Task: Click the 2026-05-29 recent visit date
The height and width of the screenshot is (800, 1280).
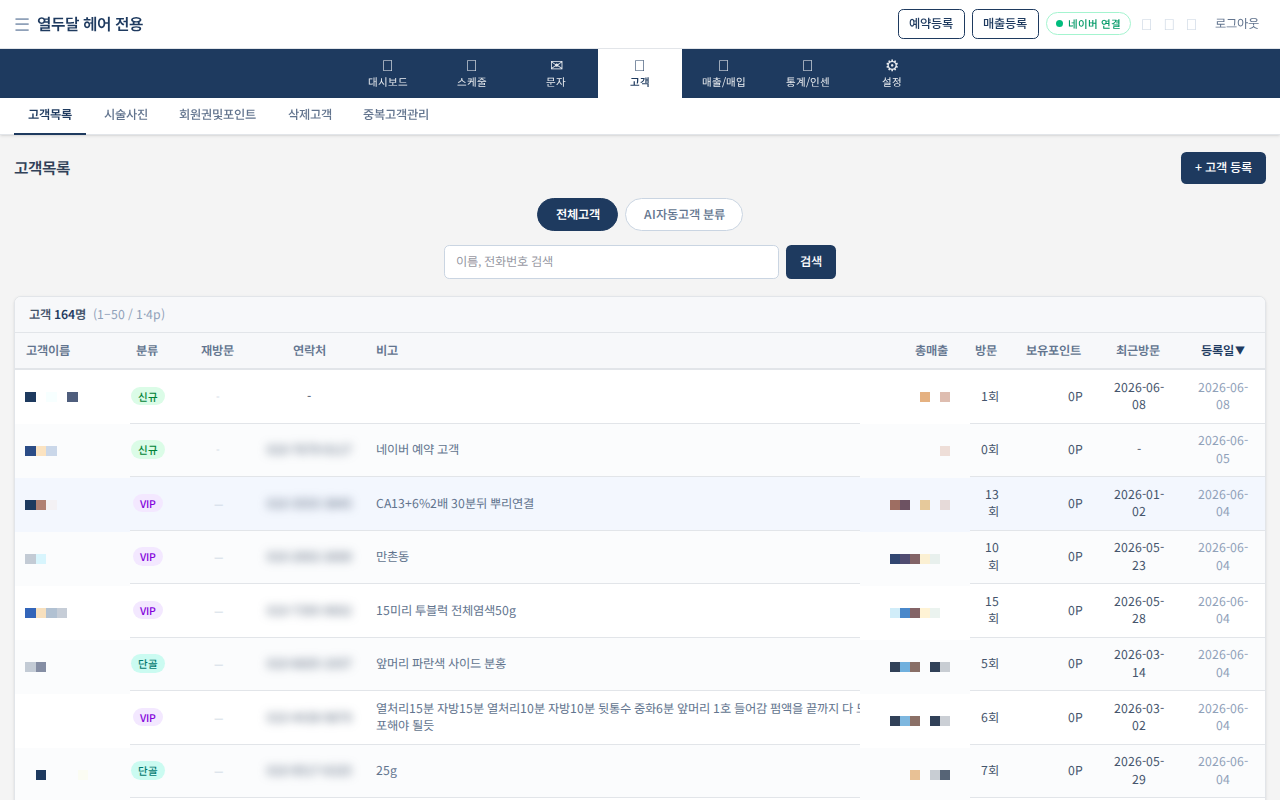Action: [x=1138, y=771]
